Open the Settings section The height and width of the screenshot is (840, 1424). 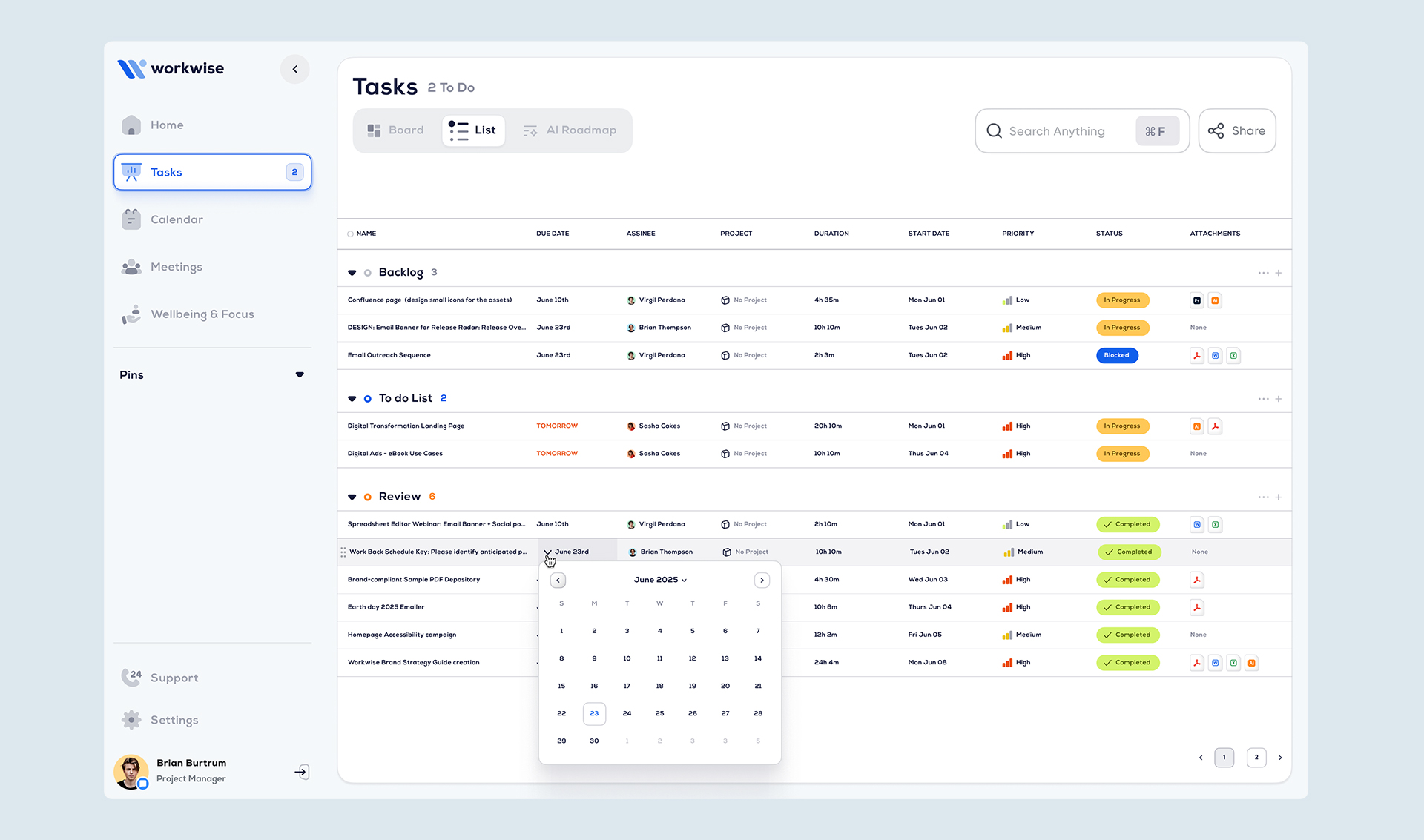coord(174,720)
